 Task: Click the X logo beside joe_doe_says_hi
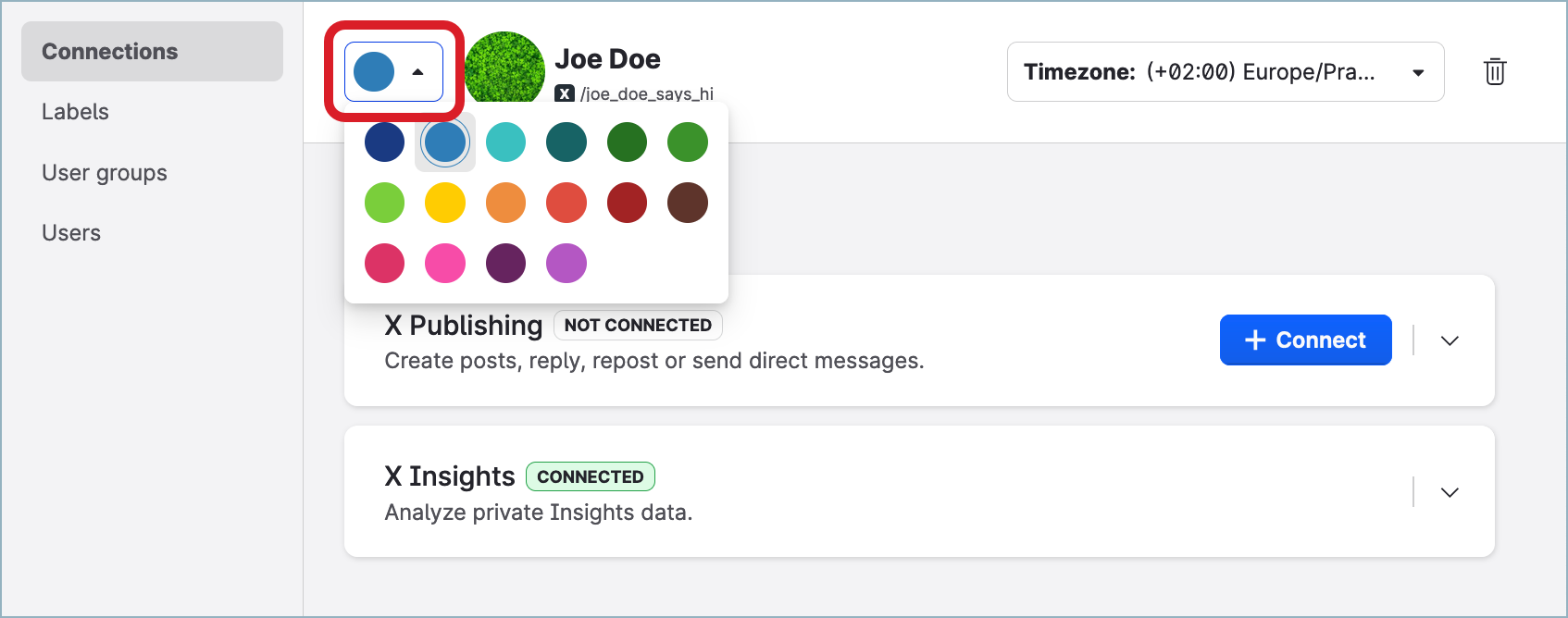point(565,93)
